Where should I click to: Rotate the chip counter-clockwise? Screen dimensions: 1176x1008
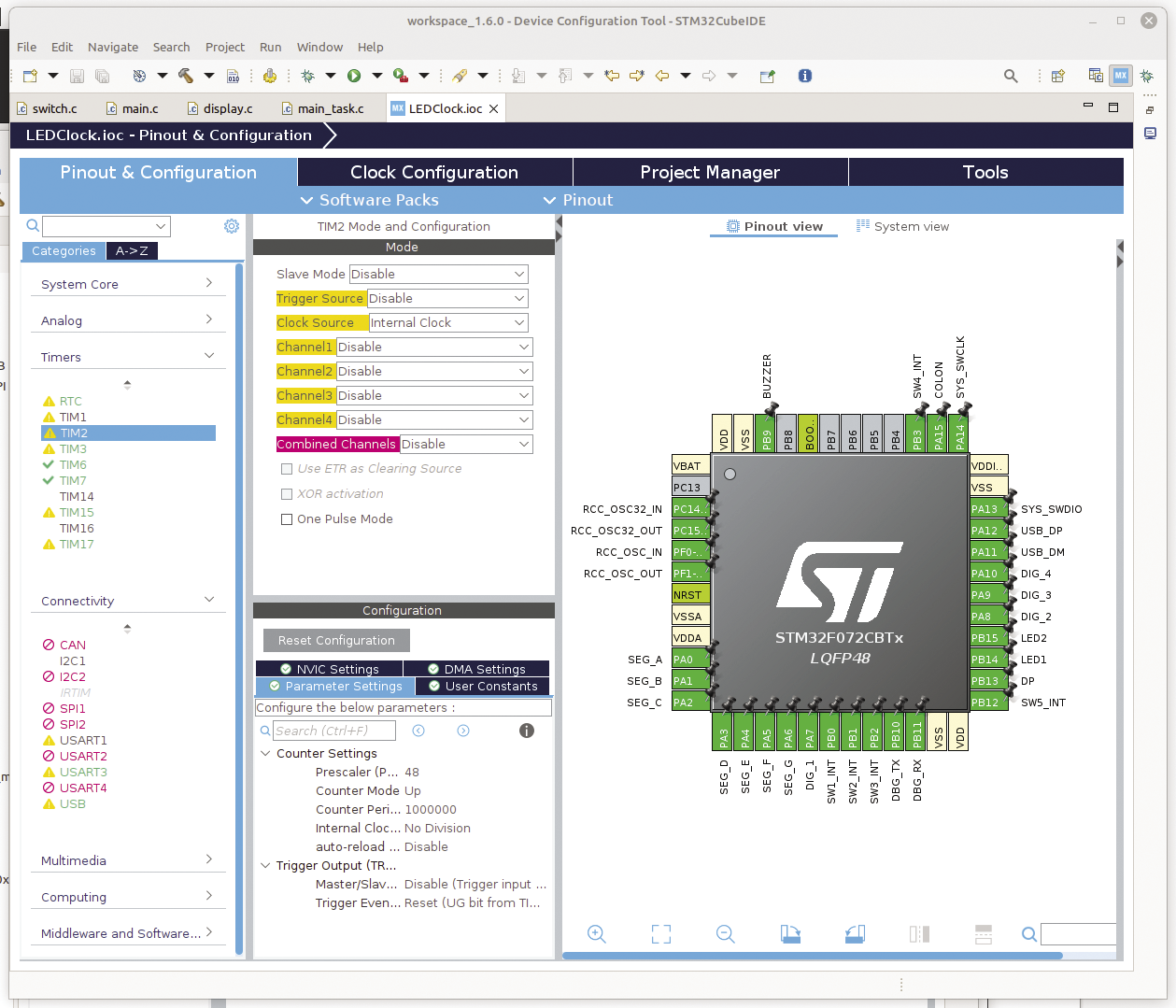tap(855, 933)
